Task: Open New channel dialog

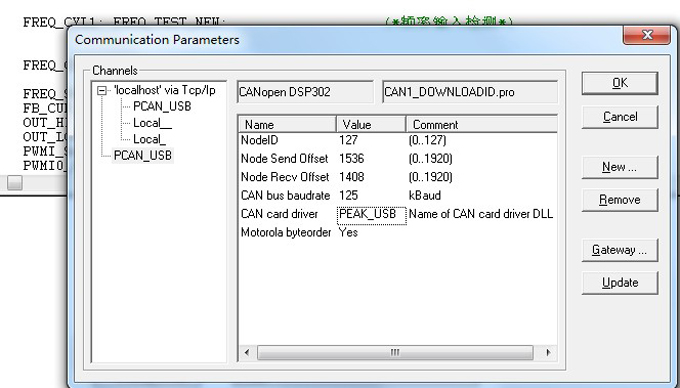Action: (620, 167)
